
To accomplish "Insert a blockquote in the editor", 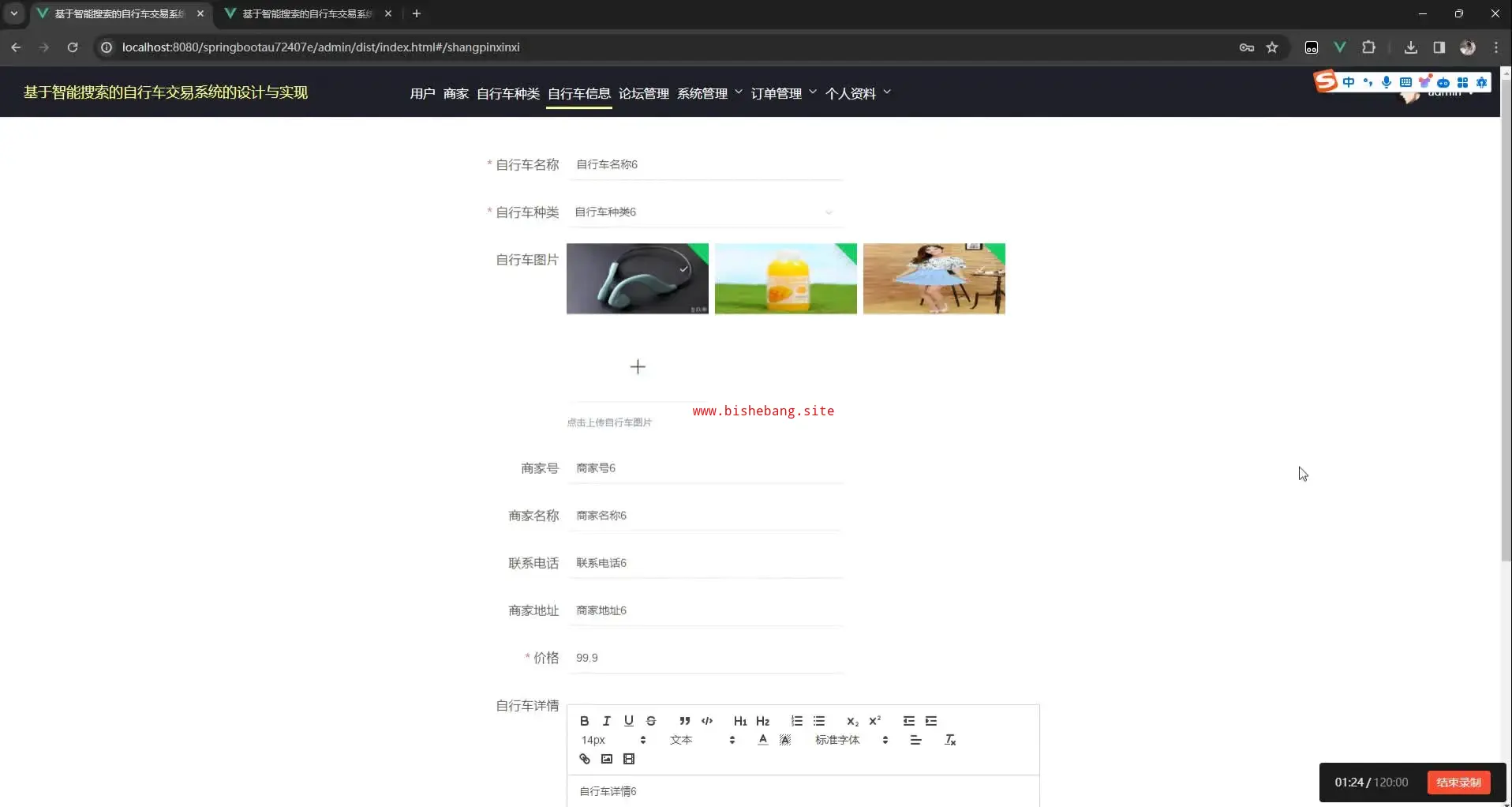I will 684,721.
